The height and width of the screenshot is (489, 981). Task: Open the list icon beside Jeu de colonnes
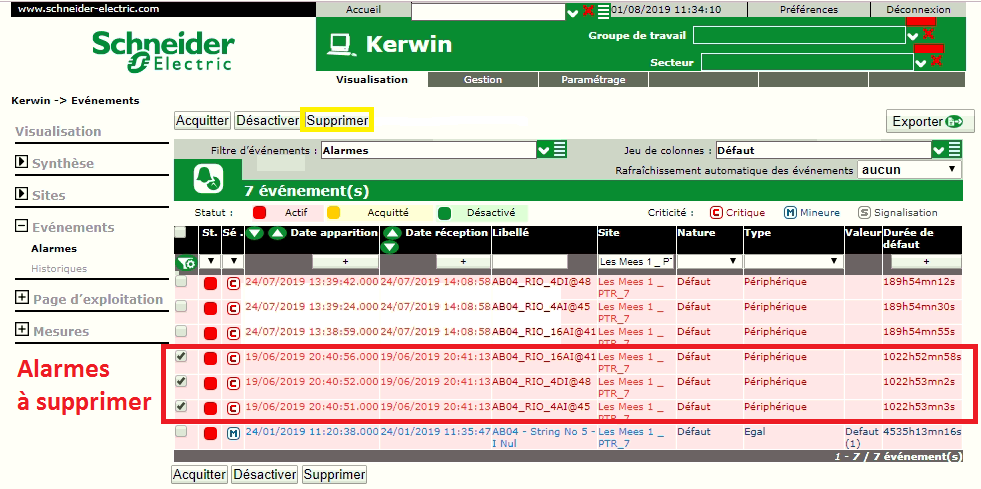coord(954,150)
